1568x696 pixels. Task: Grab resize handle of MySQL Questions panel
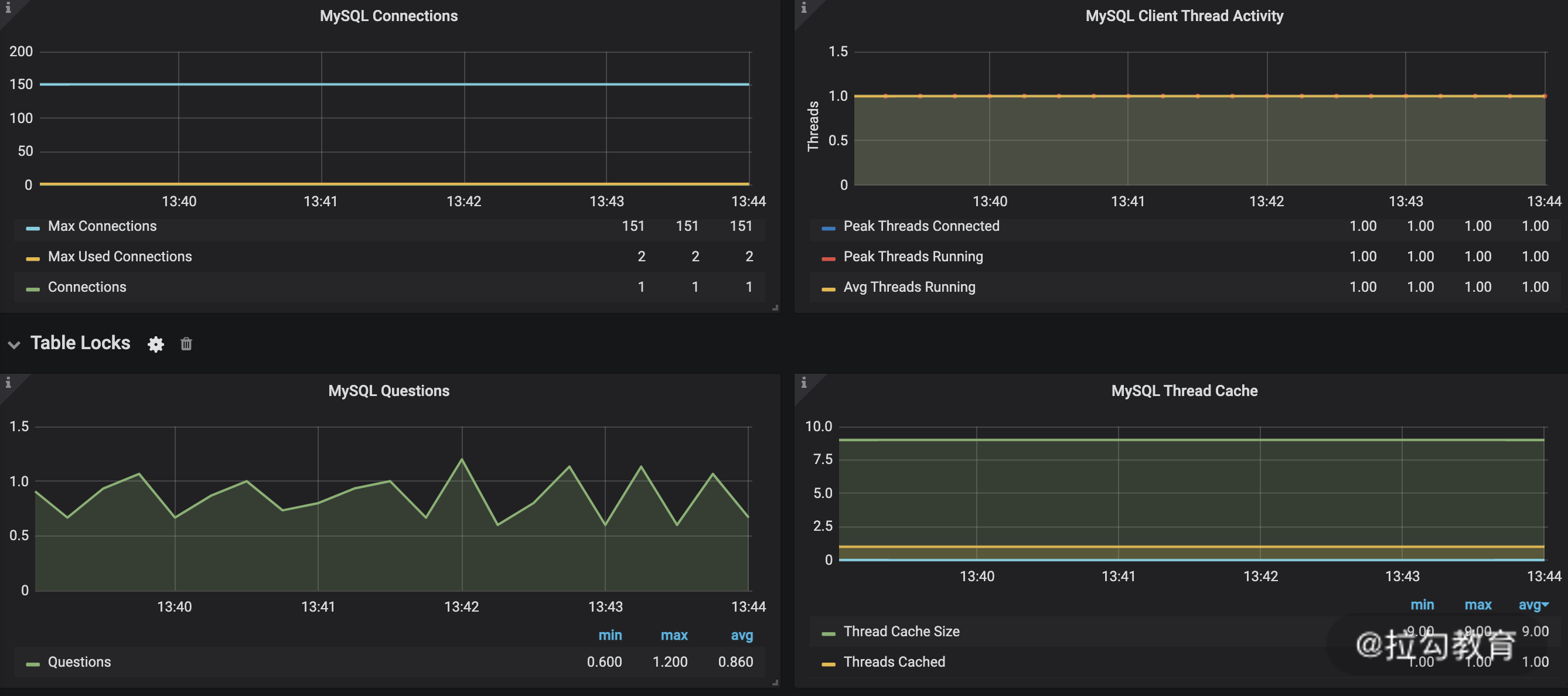point(775,683)
